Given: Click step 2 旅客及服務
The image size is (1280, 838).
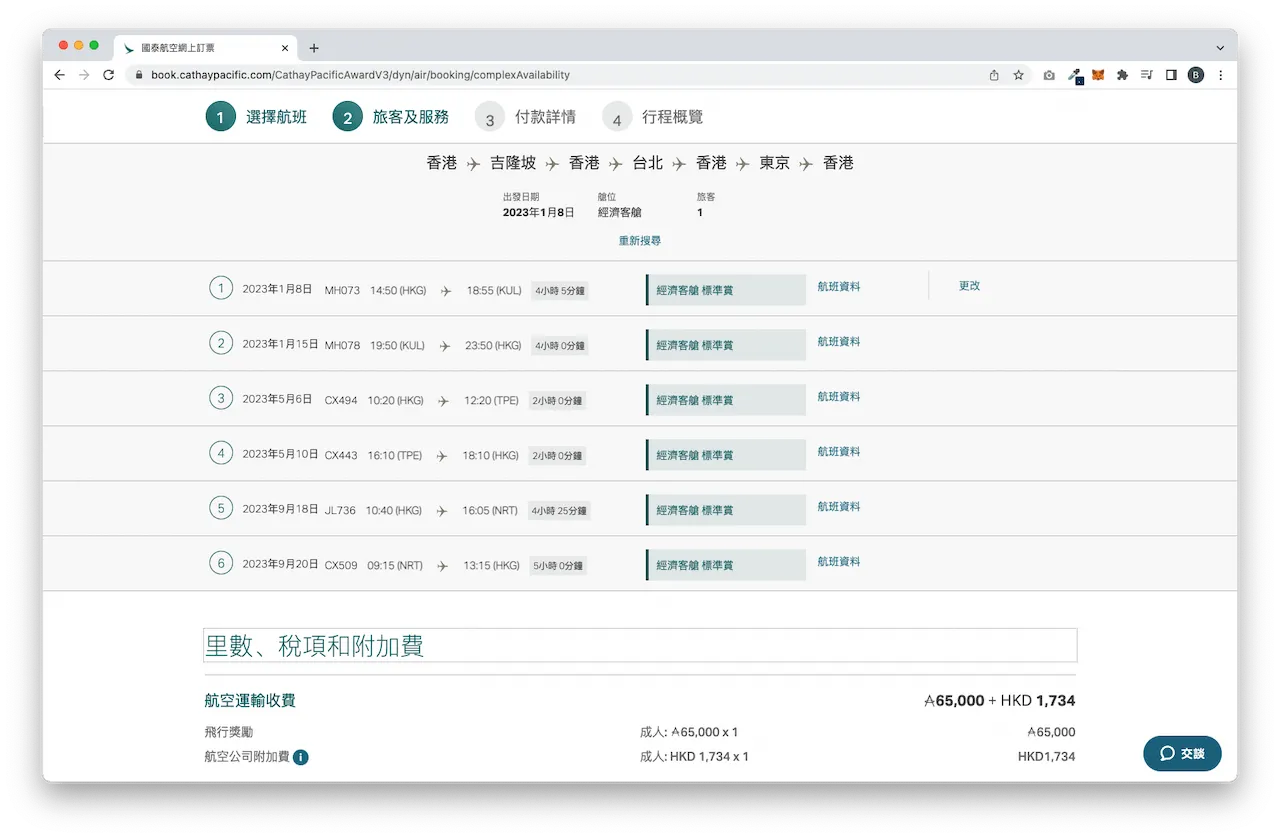Looking at the screenshot, I should click(391, 117).
